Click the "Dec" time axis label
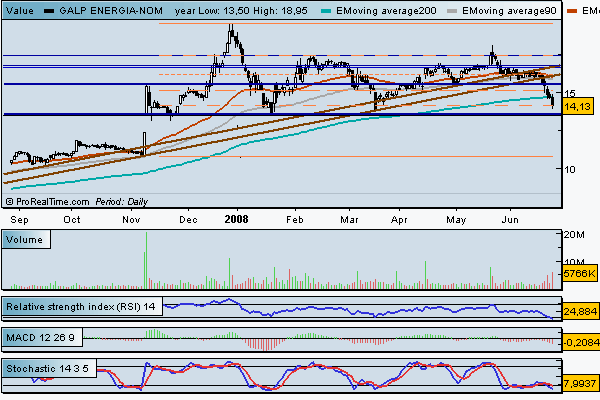This screenshot has width=600, height=400. point(189,220)
